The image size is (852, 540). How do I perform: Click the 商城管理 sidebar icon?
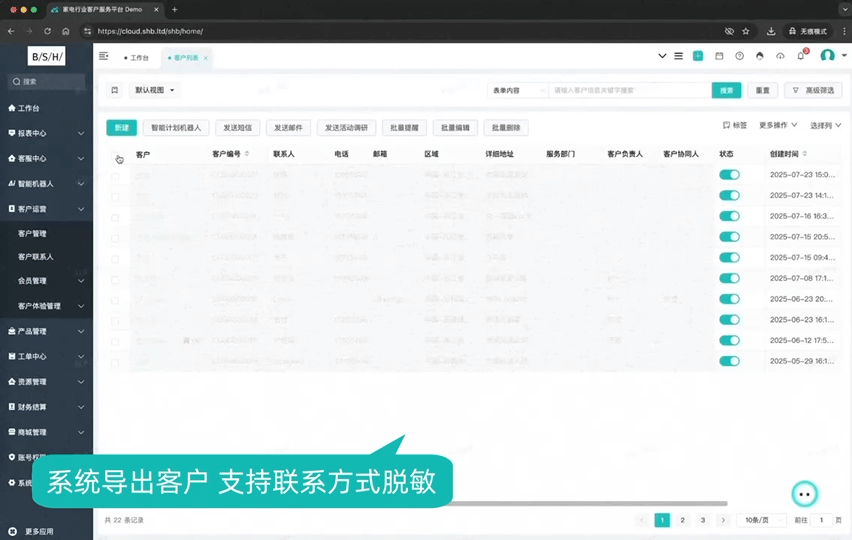[x=12, y=432]
